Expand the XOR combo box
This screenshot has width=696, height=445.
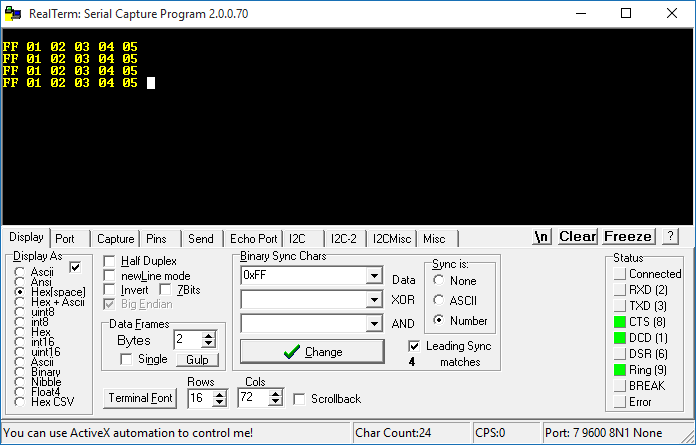374,299
